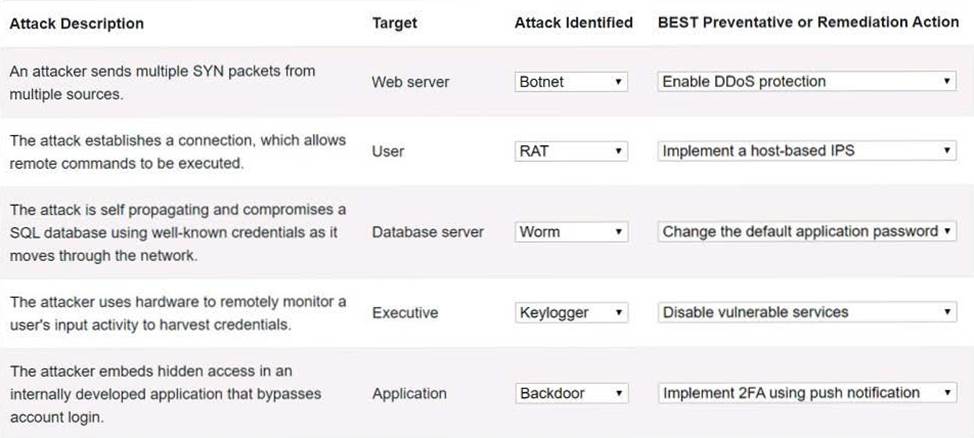Select the Database server target cell
Image resolution: width=974 pixels, height=438 pixels.
(x=428, y=232)
